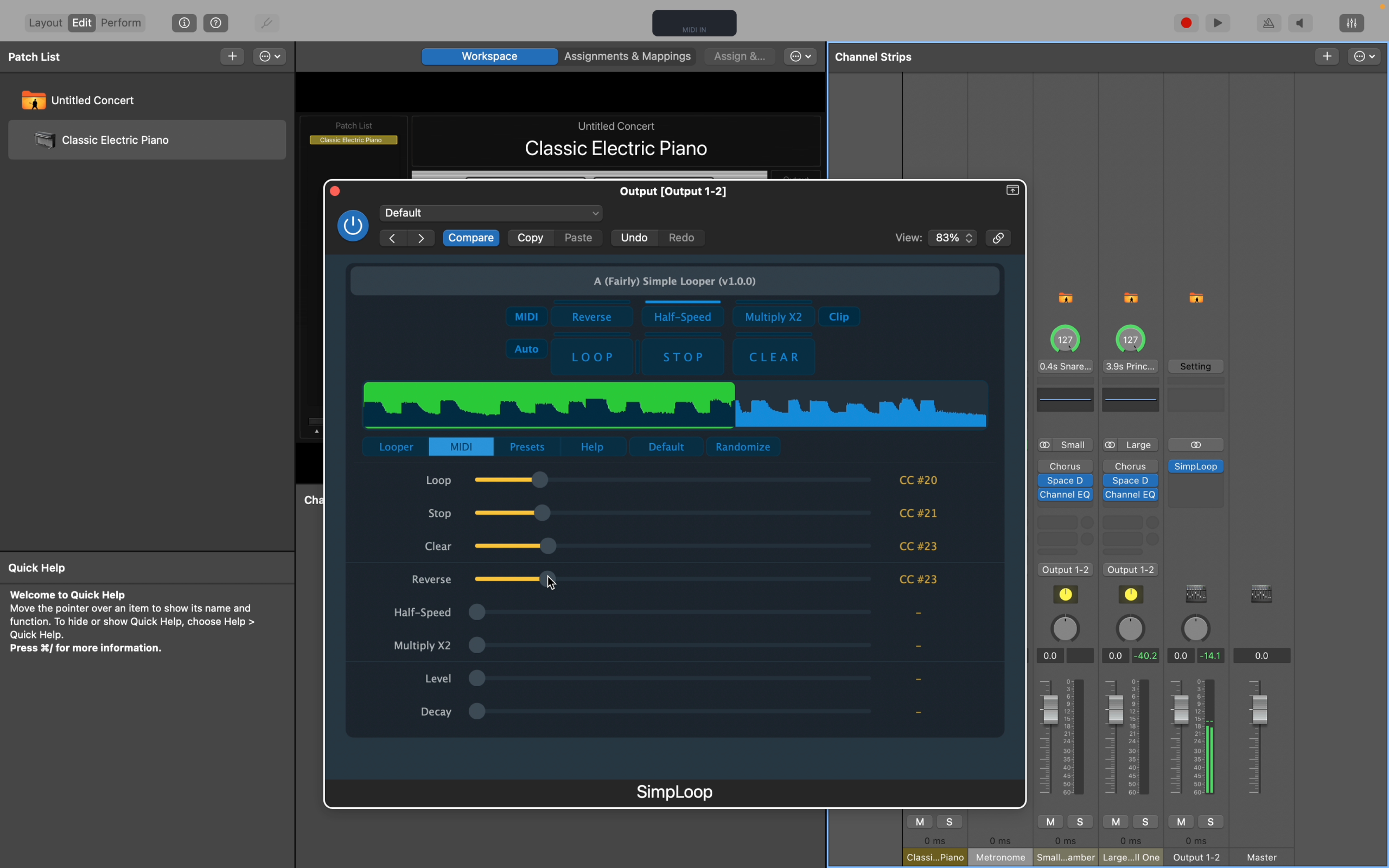Open the 0.4s Snare setting menu
The height and width of the screenshot is (868, 1389).
pos(1065,366)
